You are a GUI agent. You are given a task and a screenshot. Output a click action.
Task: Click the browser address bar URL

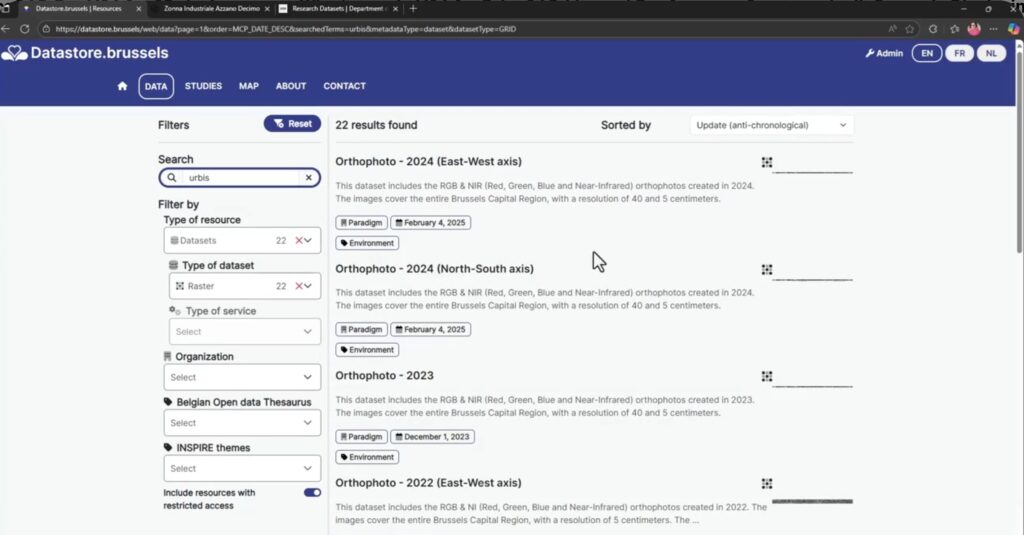(x=400, y=29)
